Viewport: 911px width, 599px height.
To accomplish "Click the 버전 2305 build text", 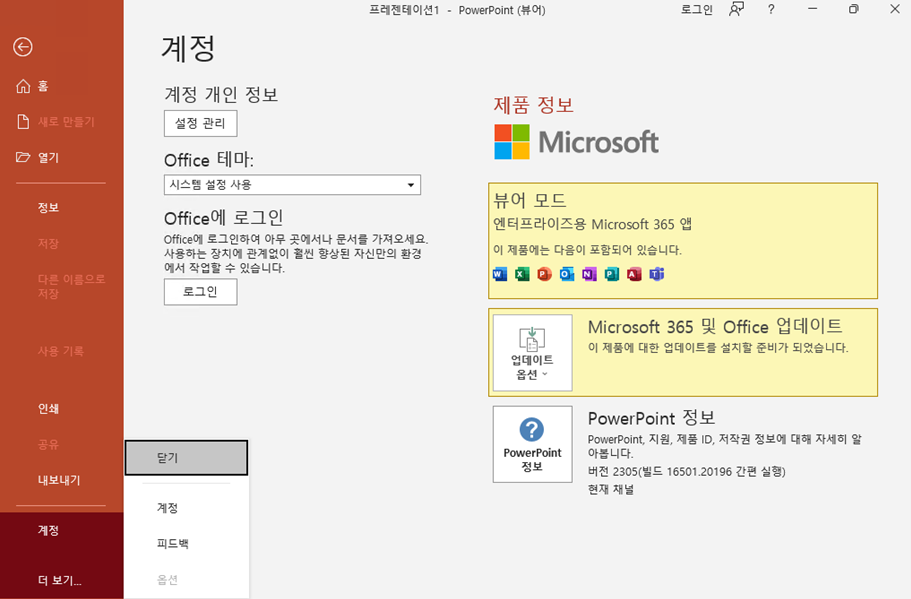I will pyautogui.click(x=687, y=471).
